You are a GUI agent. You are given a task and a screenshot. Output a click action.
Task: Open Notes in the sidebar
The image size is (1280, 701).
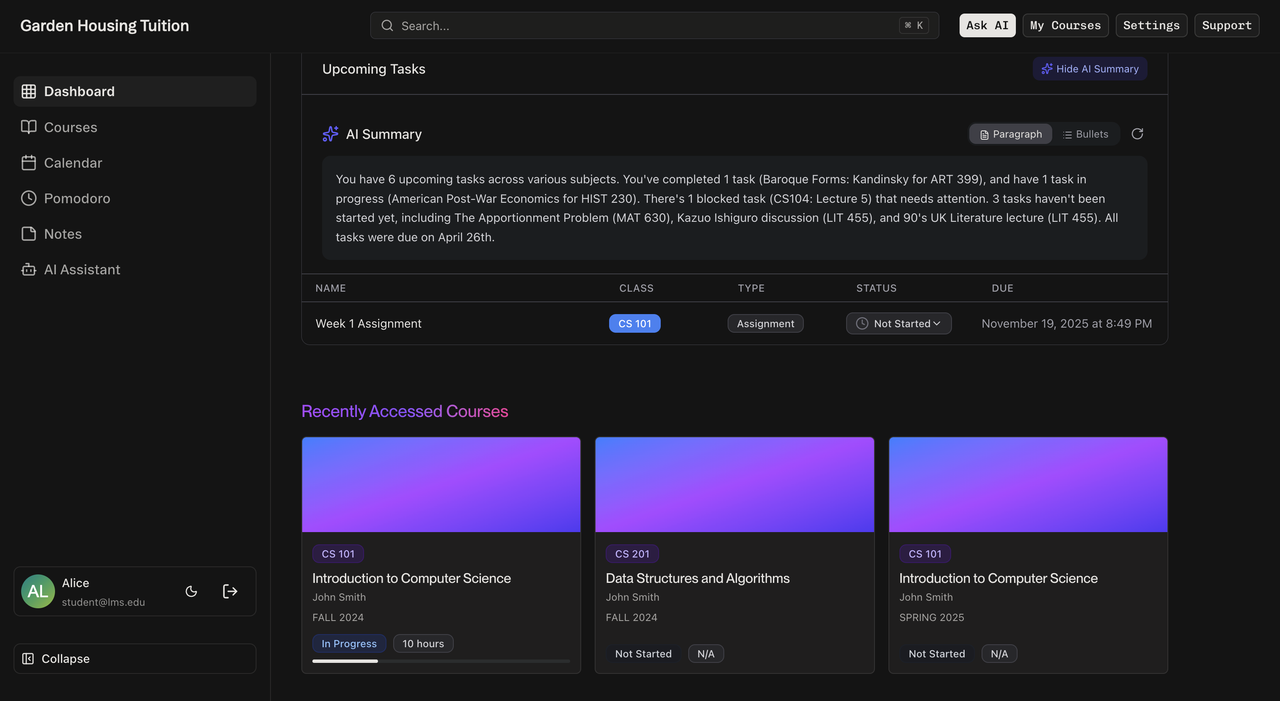click(135, 234)
